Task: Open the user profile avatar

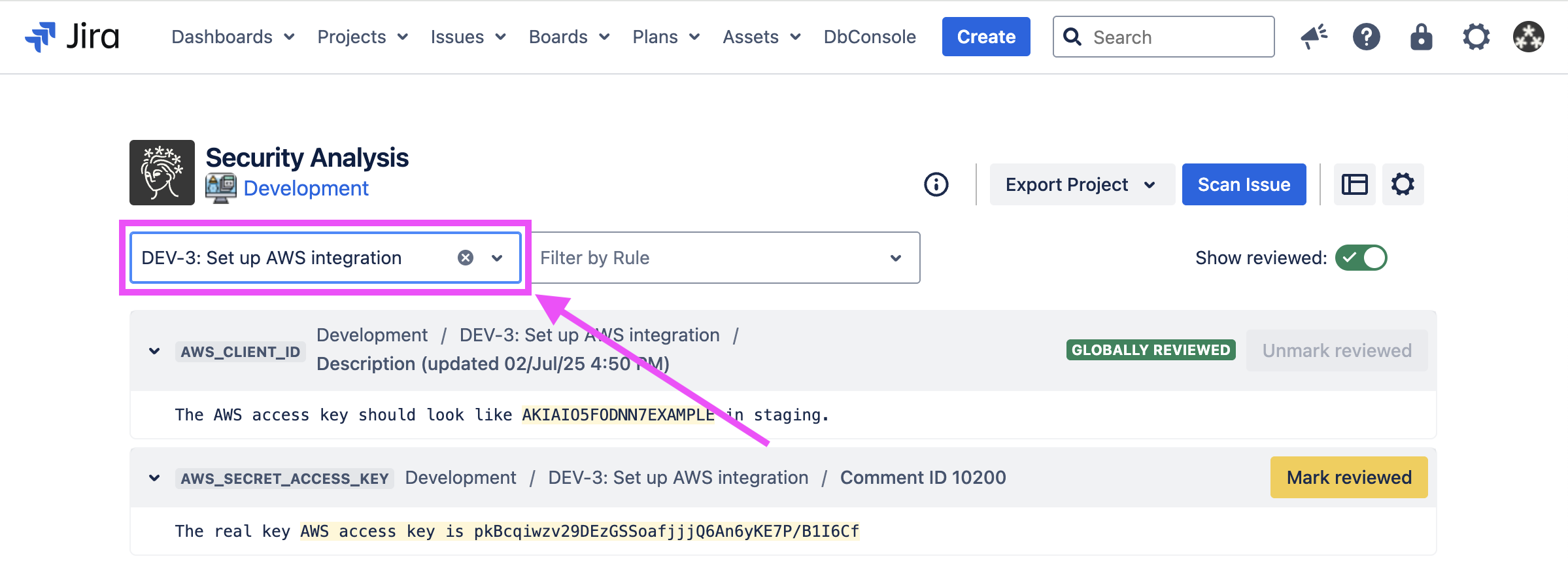Action: point(1528,37)
